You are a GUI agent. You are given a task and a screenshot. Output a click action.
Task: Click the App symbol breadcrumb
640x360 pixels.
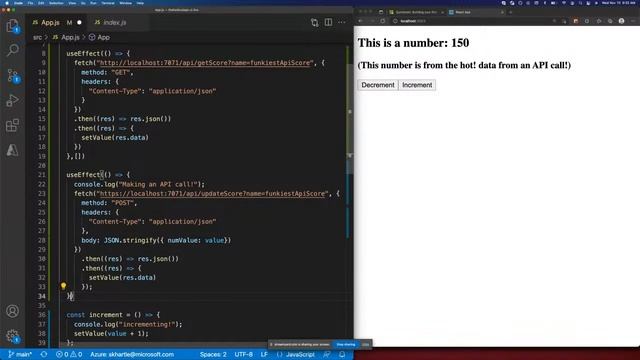99,37
